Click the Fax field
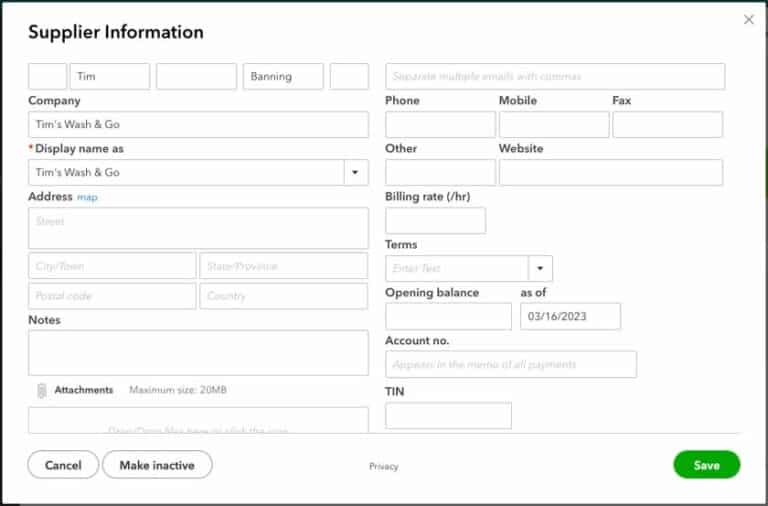 (668, 124)
